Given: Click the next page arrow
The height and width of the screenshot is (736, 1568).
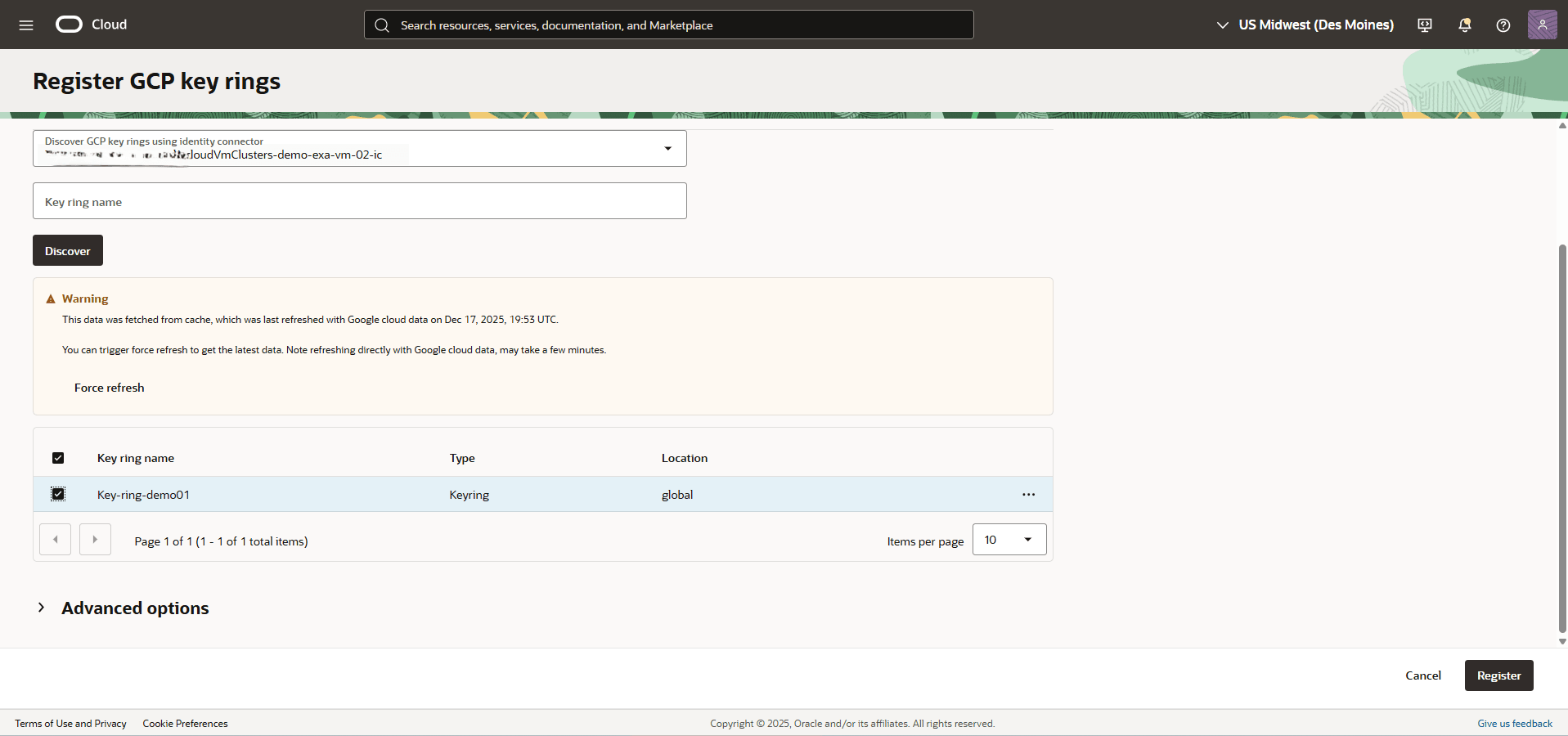Looking at the screenshot, I should pos(95,540).
